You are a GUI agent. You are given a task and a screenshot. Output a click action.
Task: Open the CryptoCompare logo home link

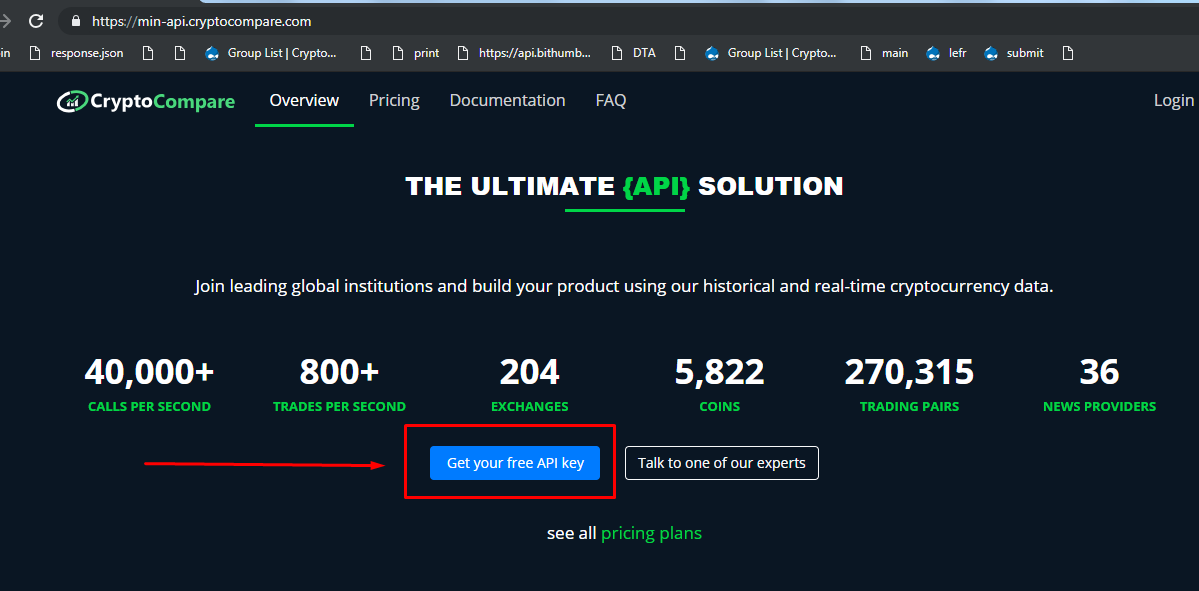[x=145, y=101]
